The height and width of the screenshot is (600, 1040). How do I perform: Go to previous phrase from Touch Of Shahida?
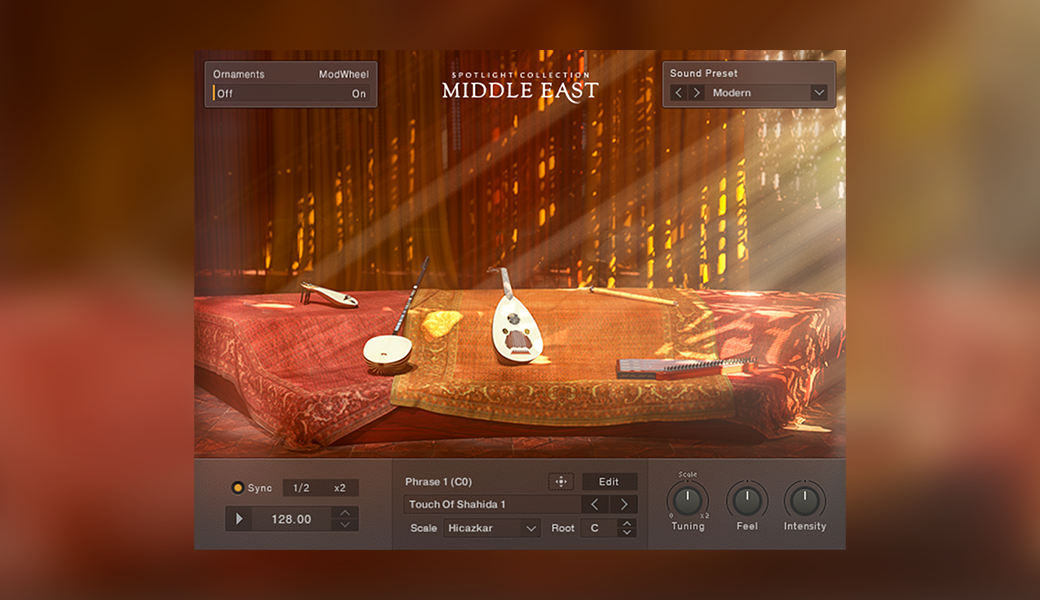point(594,505)
